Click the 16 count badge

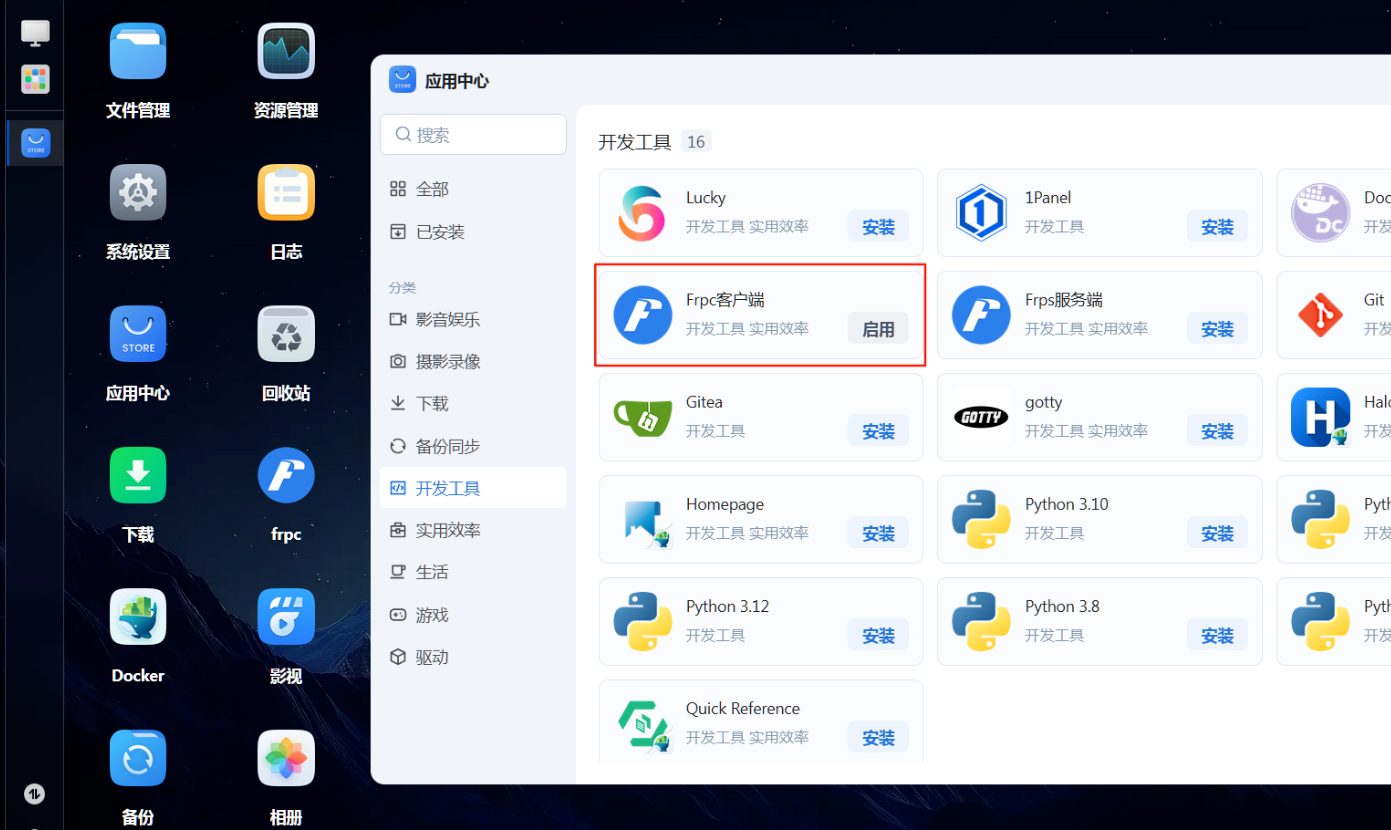click(x=696, y=142)
